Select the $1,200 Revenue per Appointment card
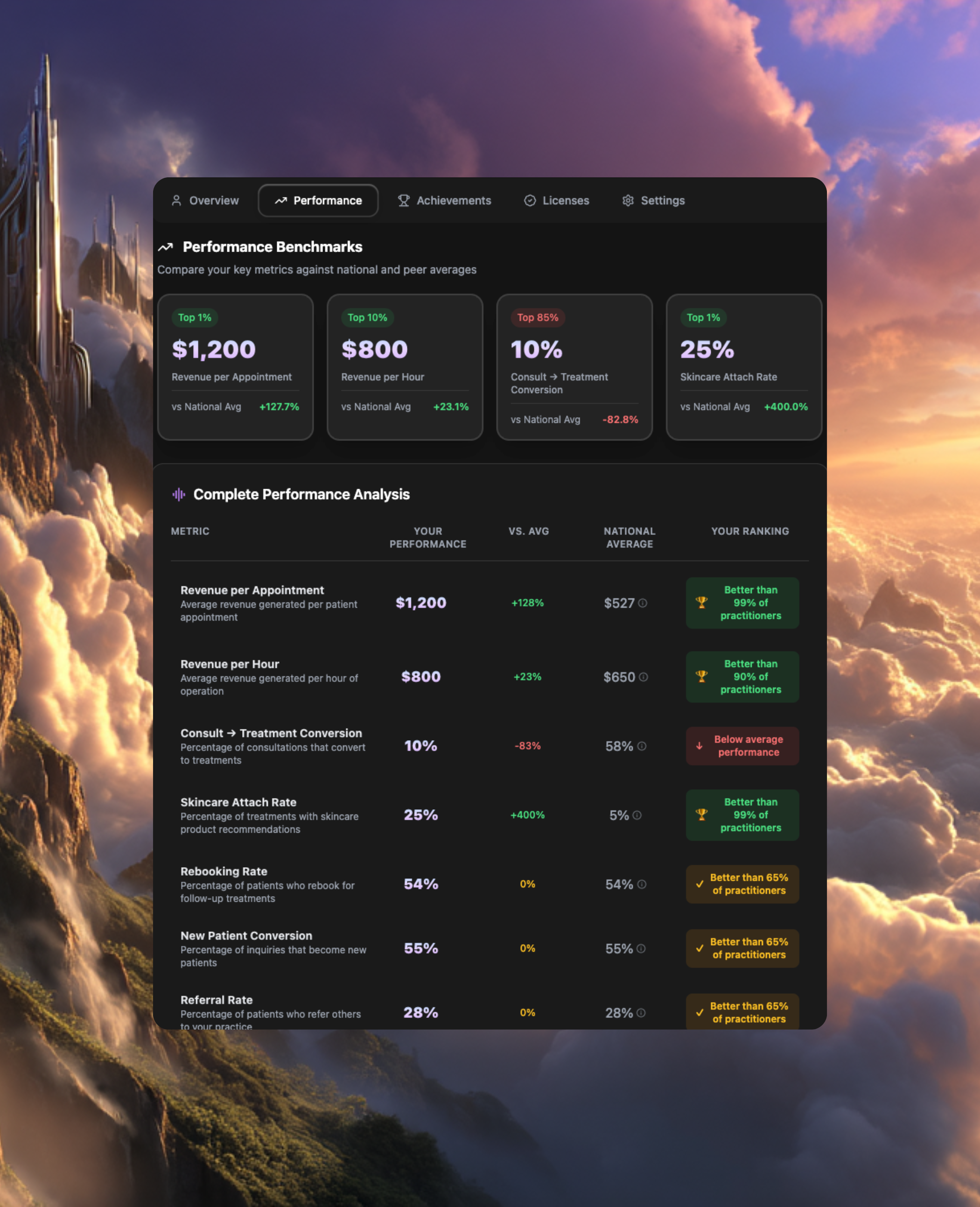 235,367
